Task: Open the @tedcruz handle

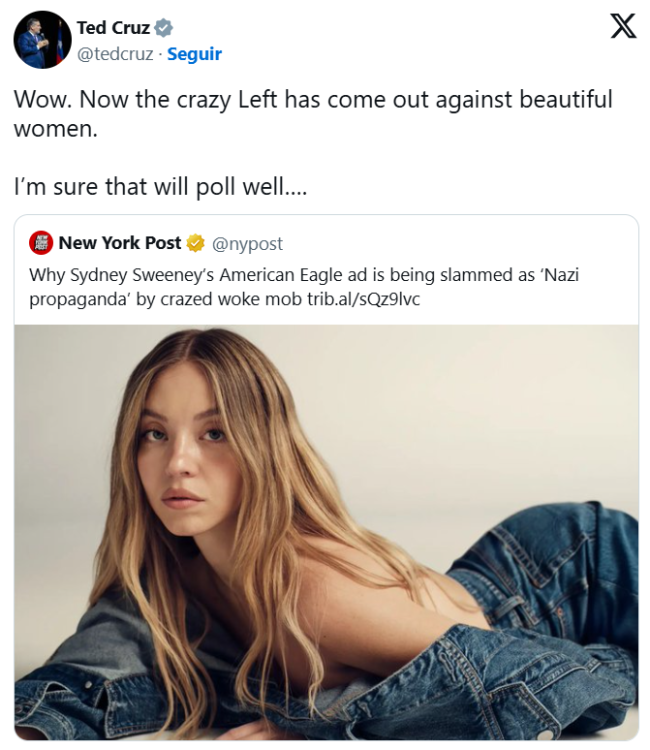Action: click(115, 54)
